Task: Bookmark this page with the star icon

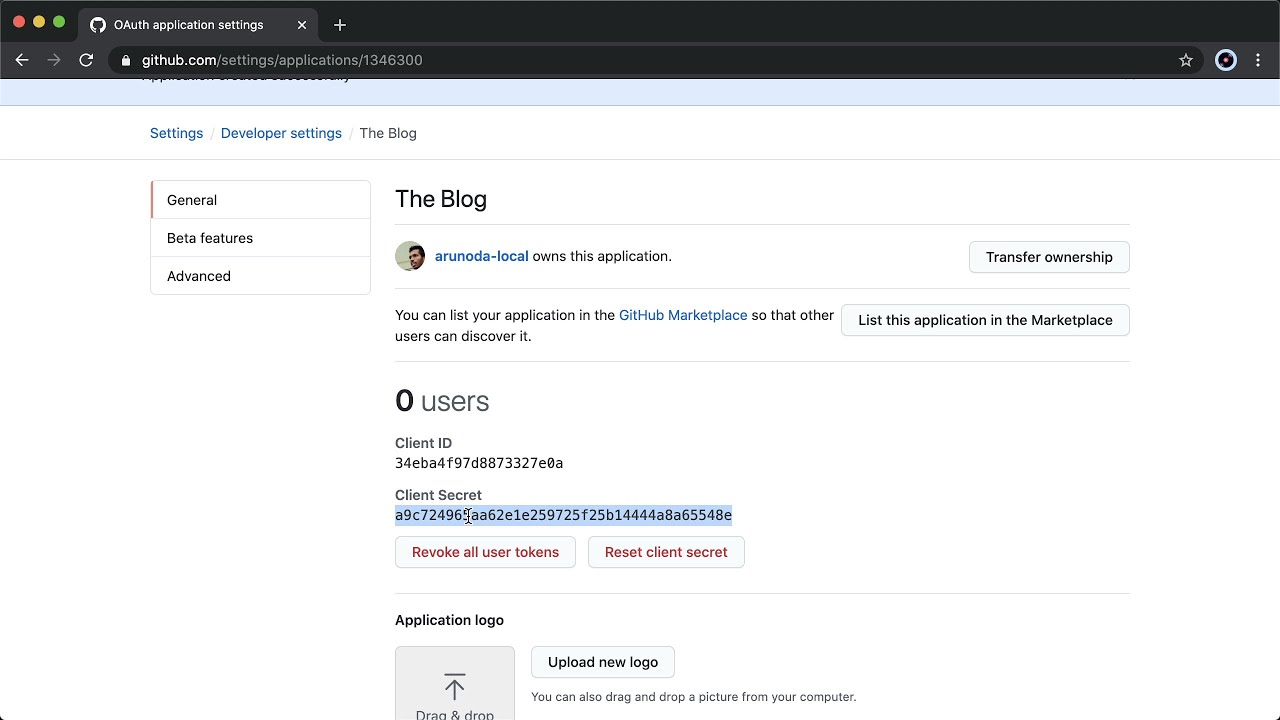Action: (1186, 60)
